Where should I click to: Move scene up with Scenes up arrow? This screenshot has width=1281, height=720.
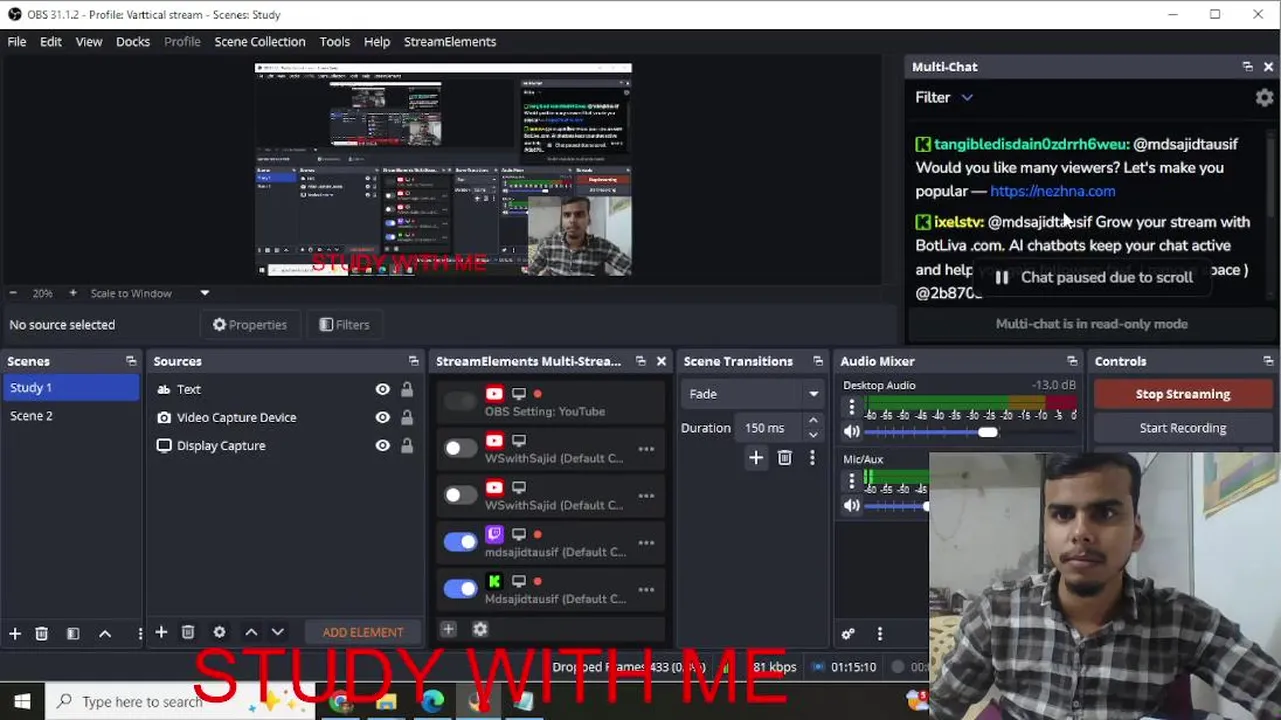point(105,633)
